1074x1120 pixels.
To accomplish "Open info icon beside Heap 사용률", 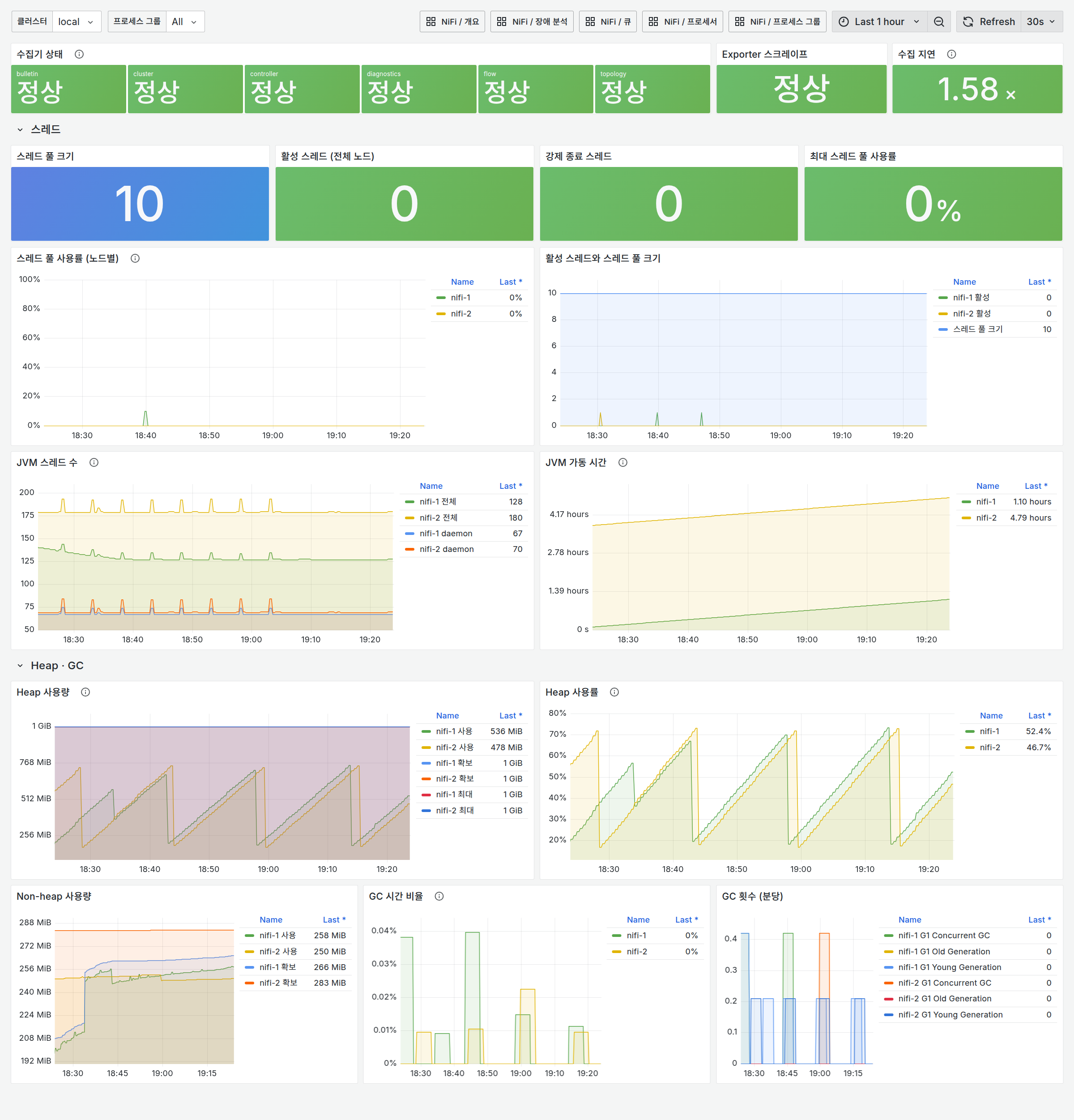I will point(615,692).
